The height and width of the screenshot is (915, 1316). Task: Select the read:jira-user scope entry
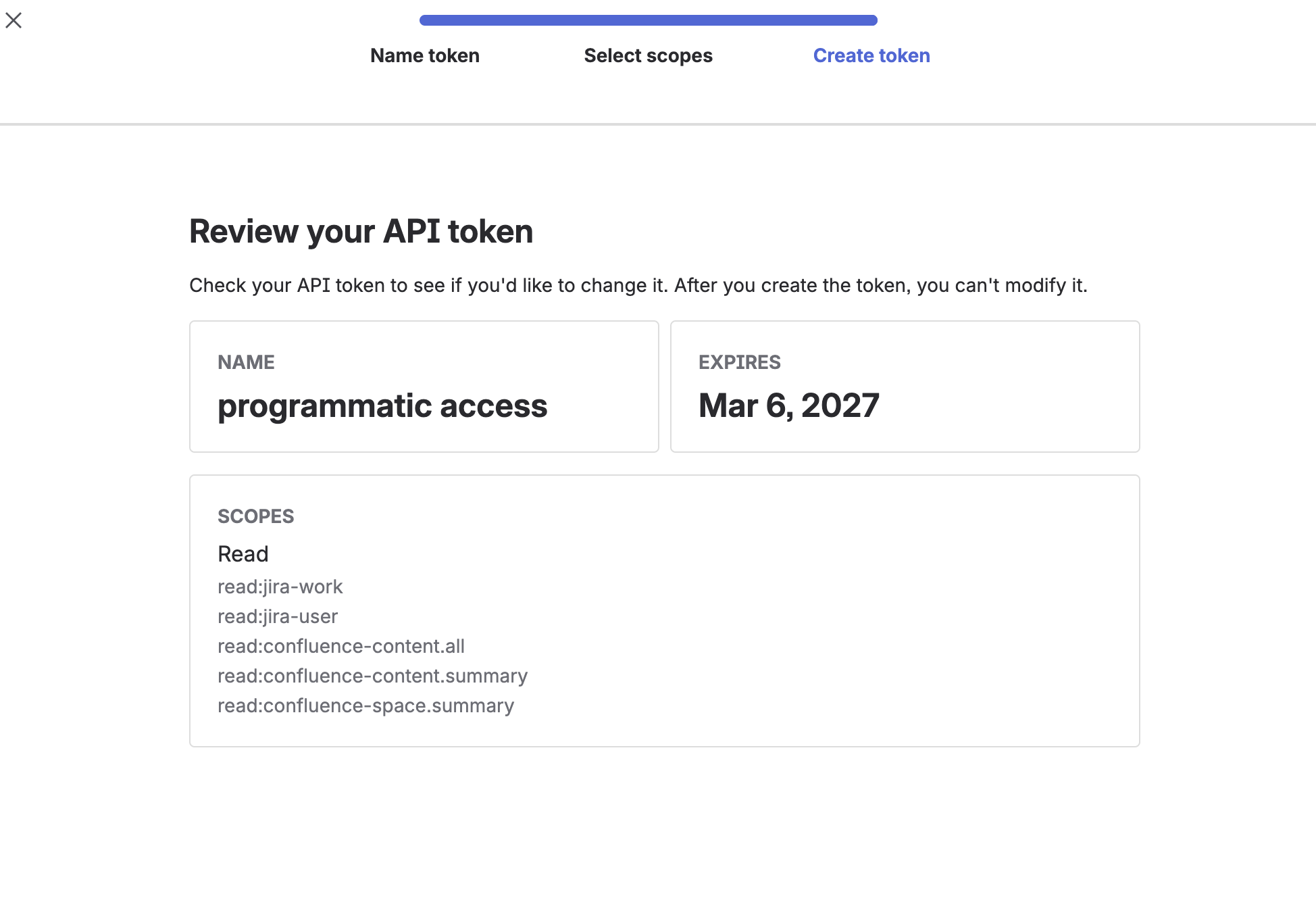pyautogui.click(x=277, y=616)
